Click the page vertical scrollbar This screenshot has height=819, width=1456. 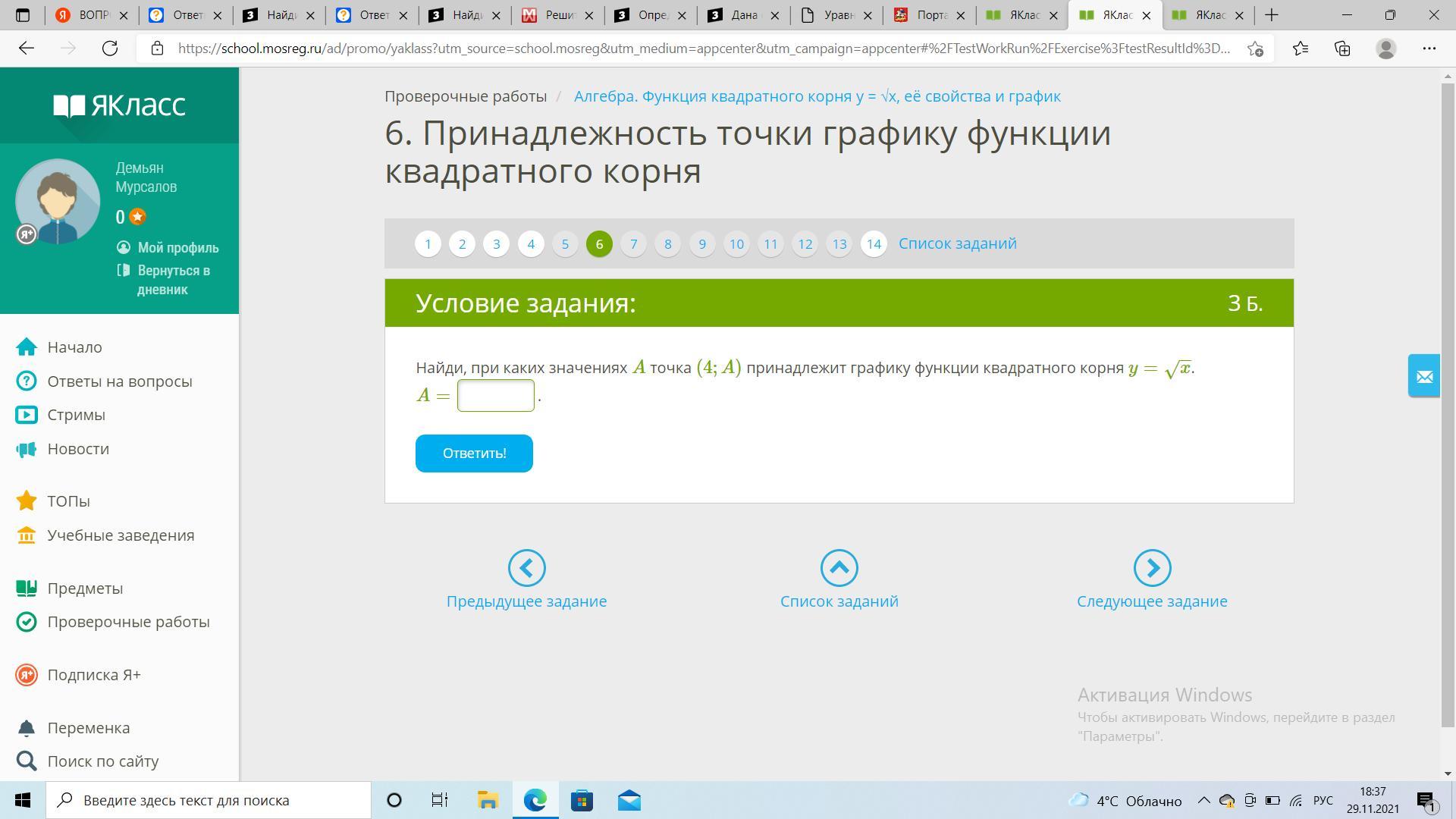point(1448,402)
